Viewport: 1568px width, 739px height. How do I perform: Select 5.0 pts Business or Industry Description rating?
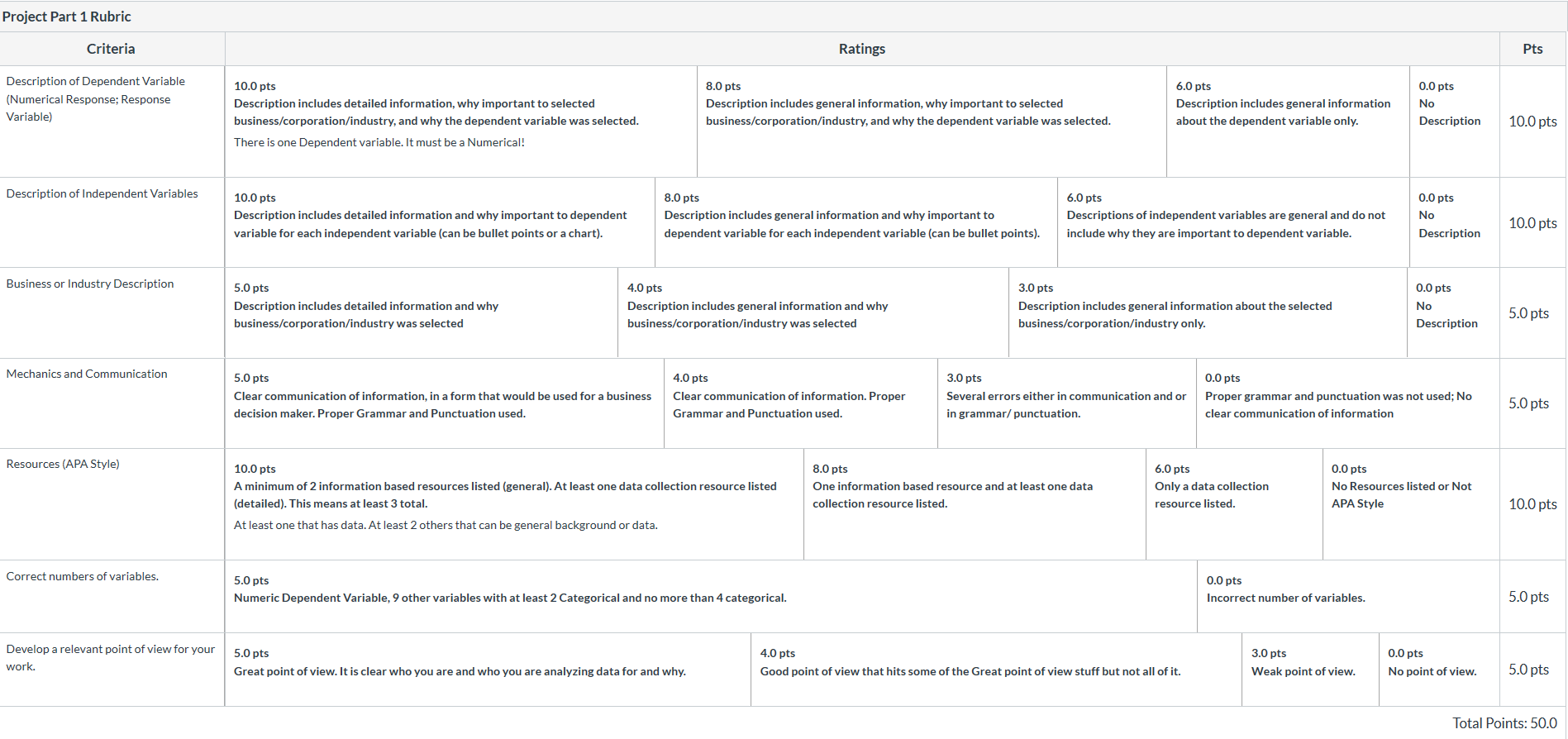pyautogui.click(x=422, y=312)
